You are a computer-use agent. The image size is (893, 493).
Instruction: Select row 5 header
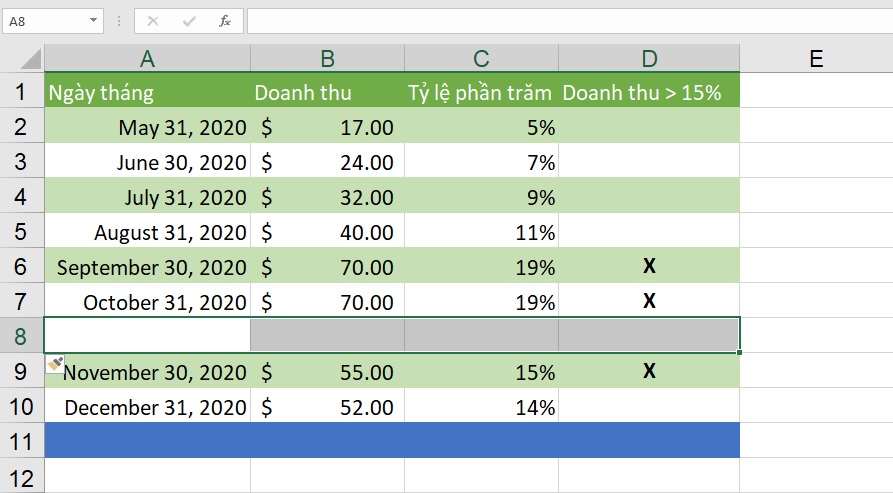click(22, 231)
